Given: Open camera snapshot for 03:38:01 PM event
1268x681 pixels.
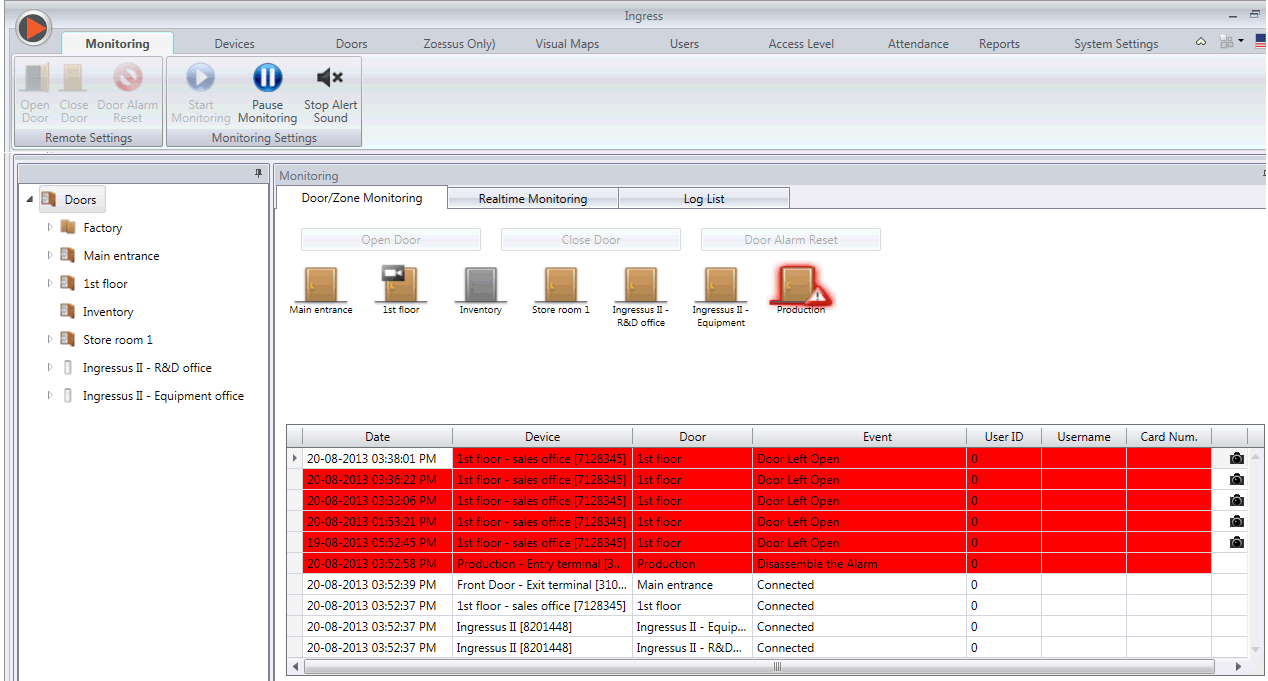Looking at the screenshot, I should (1237, 459).
